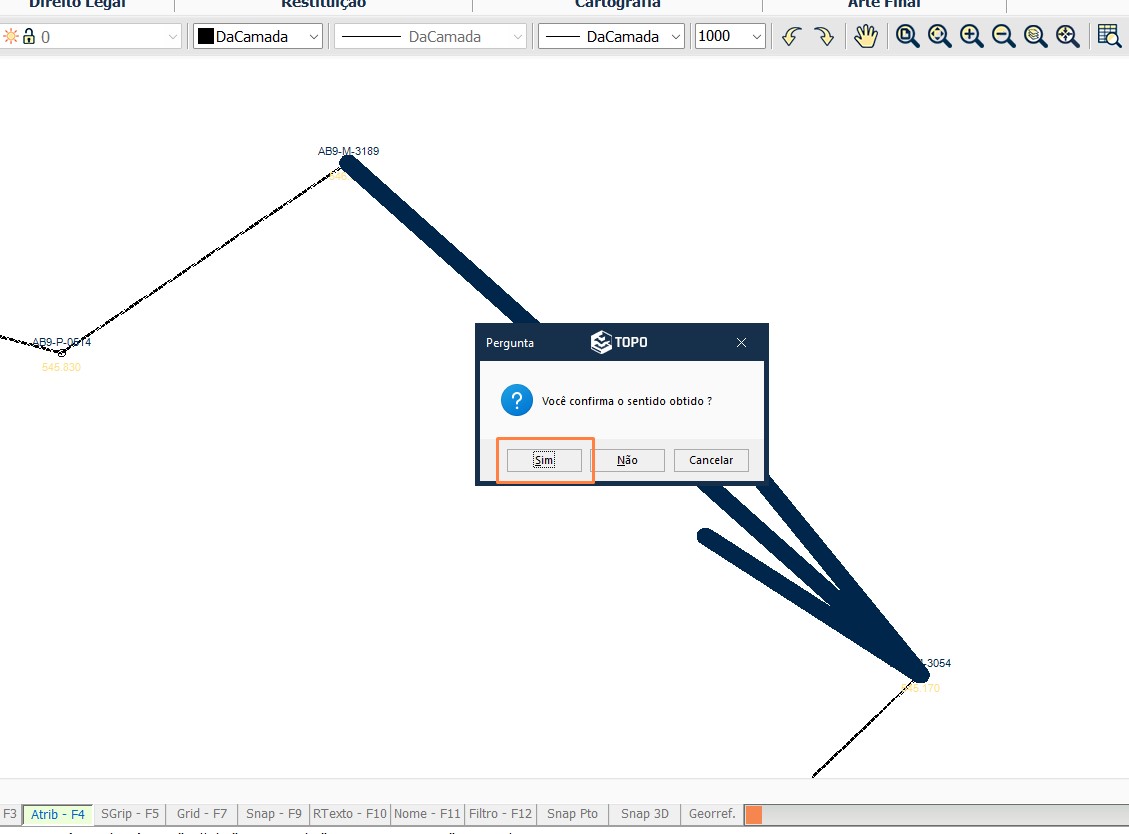Viewport: 1129px width, 834px height.
Task: Toggle the sun brightness icon
Action: (x=9, y=36)
